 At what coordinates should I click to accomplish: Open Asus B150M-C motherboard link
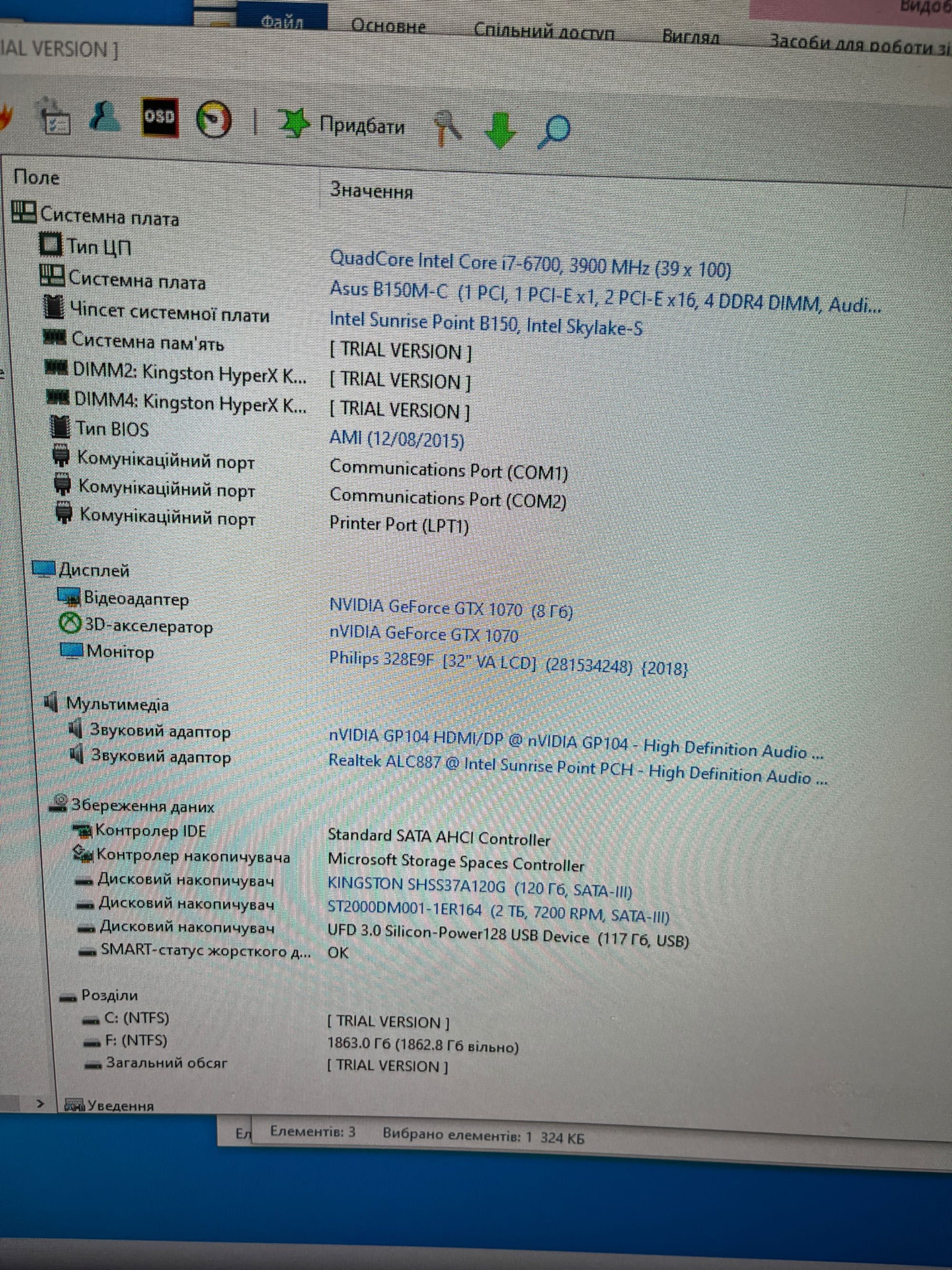605,297
